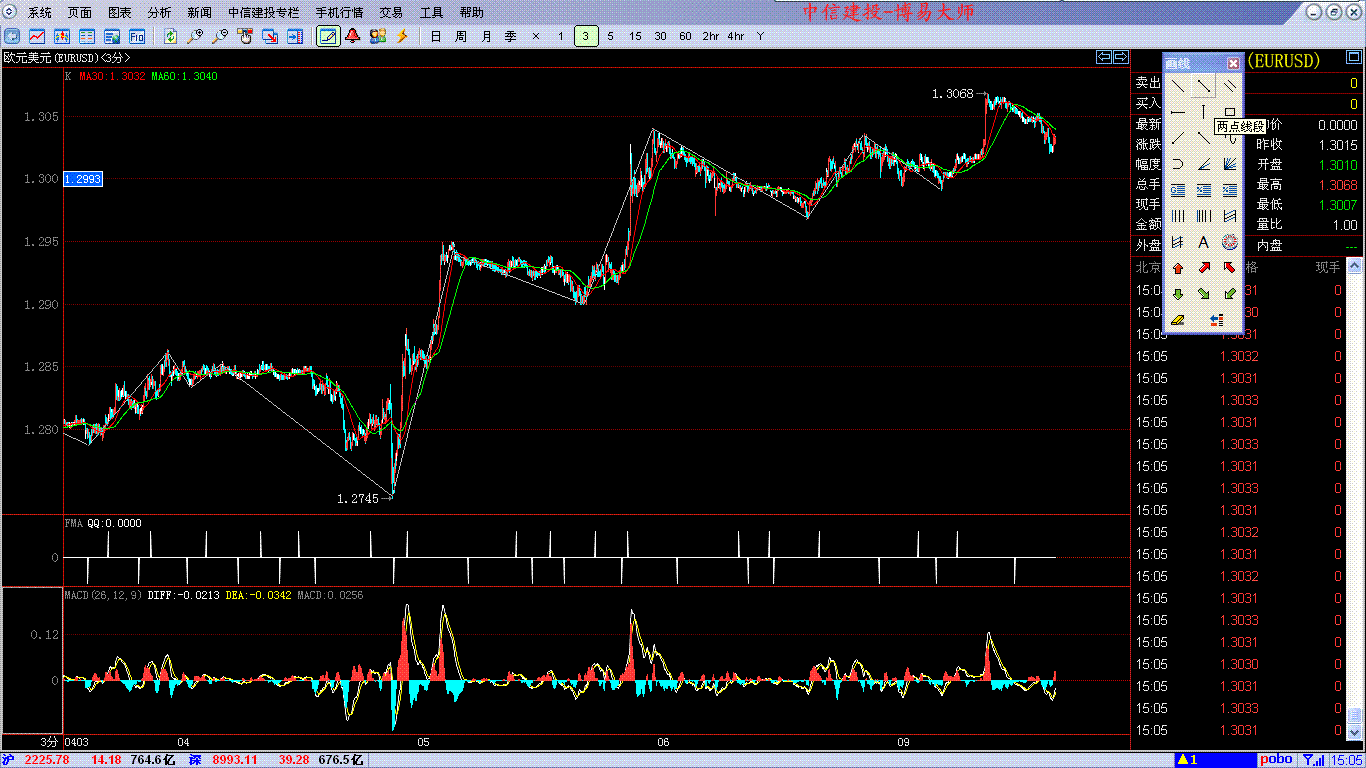
Task: Select the G retracement lines tool
Action: pyautogui.click(x=1178, y=190)
